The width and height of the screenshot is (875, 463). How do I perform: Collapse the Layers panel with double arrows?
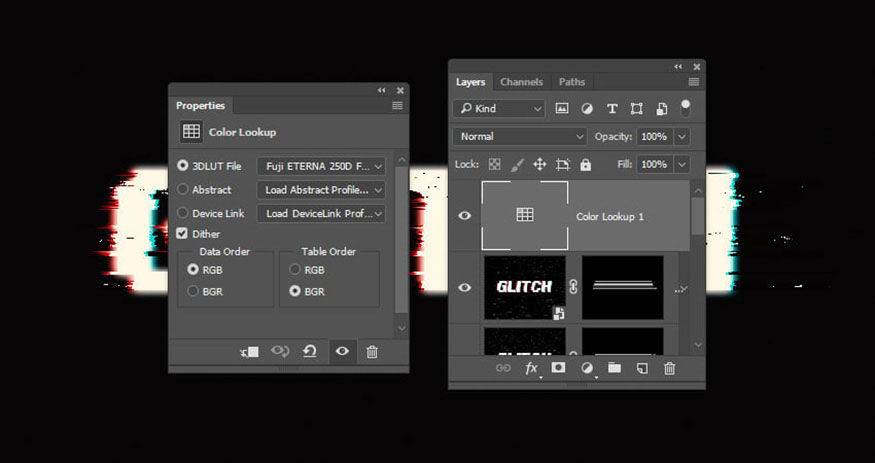(678, 66)
